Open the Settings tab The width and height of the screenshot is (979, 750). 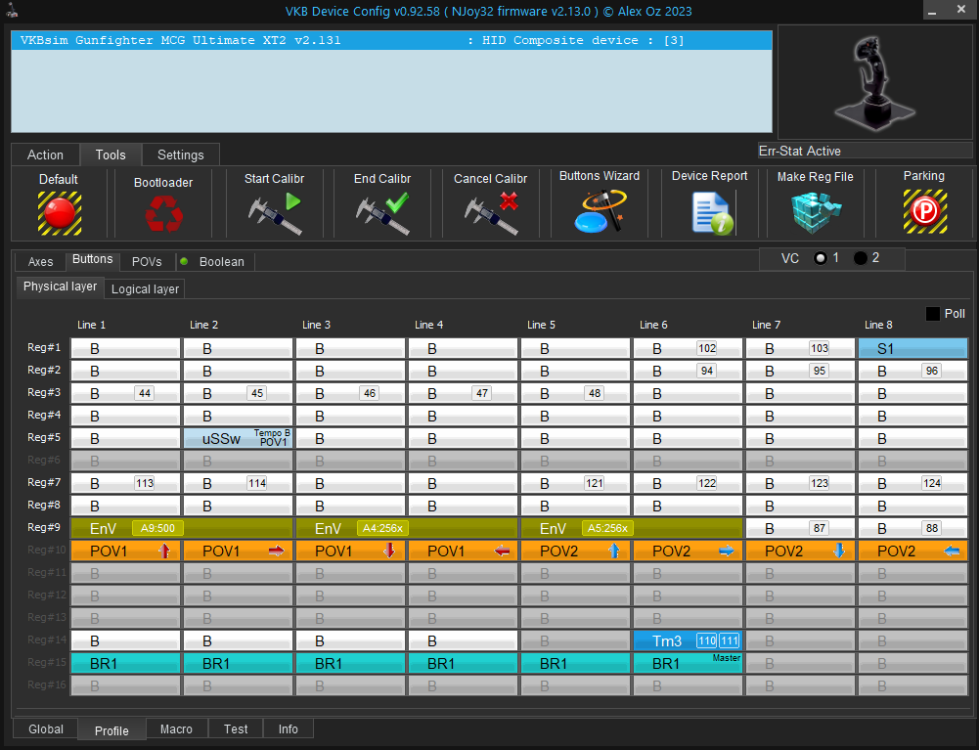180,155
